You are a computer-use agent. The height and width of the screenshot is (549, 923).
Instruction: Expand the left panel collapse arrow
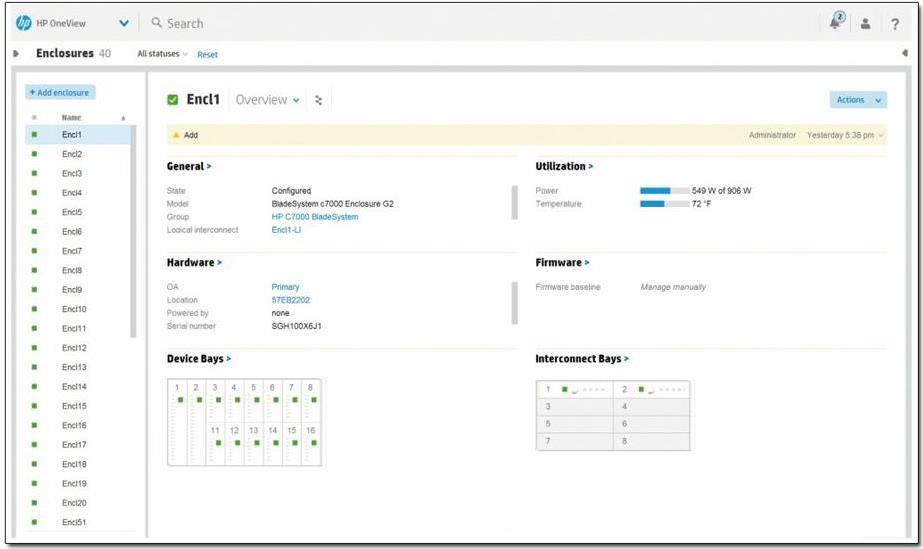pyautogui.click(x=16, y=54)
